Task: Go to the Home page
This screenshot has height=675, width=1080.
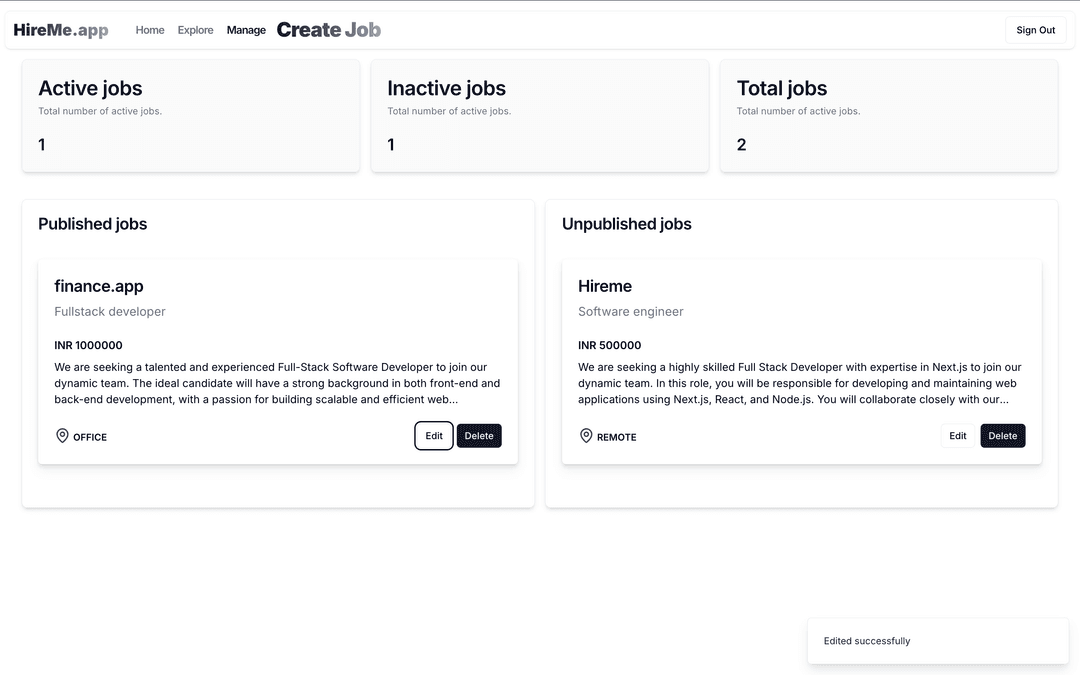Action: (150, 30)
